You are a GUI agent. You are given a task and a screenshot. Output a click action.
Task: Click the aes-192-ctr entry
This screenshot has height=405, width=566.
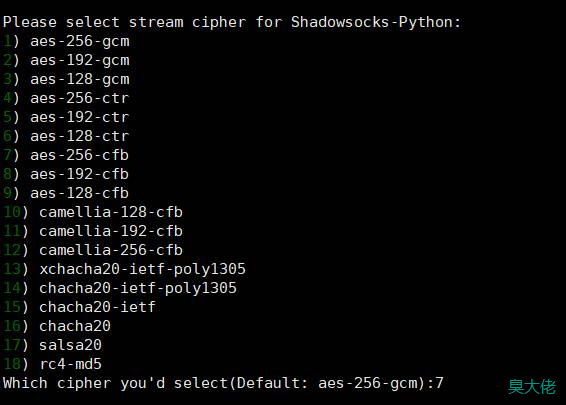66,117
